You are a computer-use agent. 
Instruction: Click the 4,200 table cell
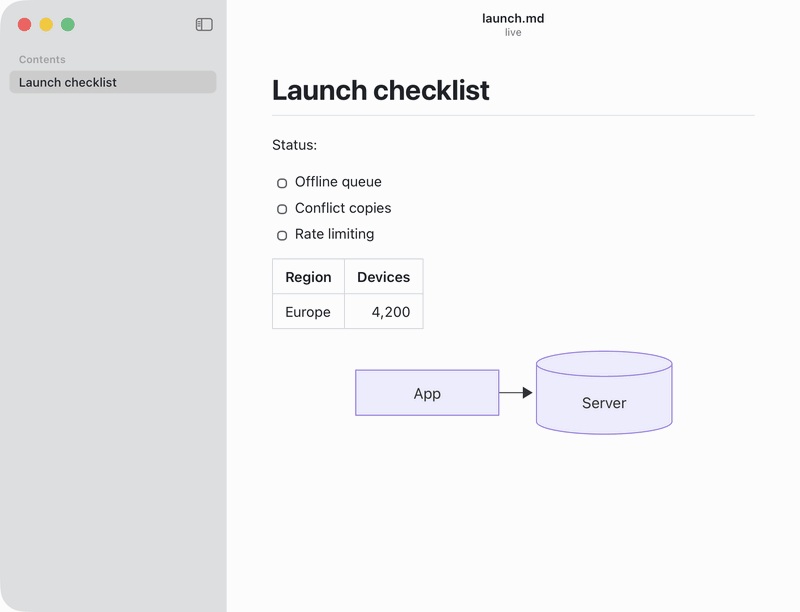[x=384, y=312]
